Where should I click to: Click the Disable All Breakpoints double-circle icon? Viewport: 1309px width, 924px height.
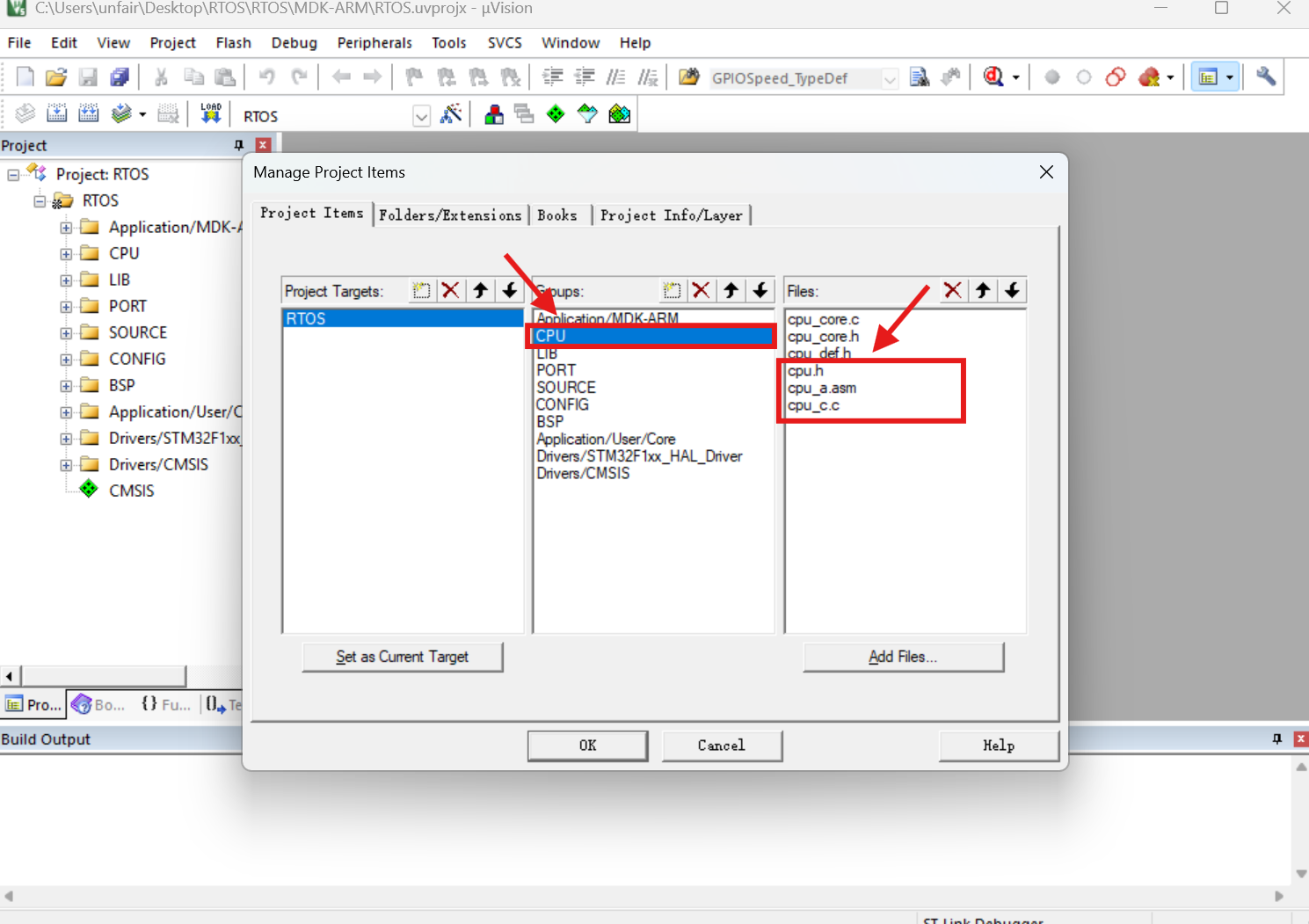1116,77
